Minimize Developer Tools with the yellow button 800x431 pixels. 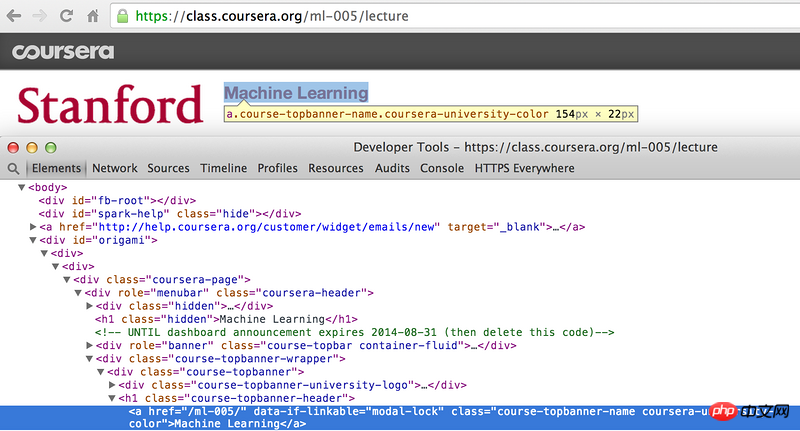[x=32, y=148]
